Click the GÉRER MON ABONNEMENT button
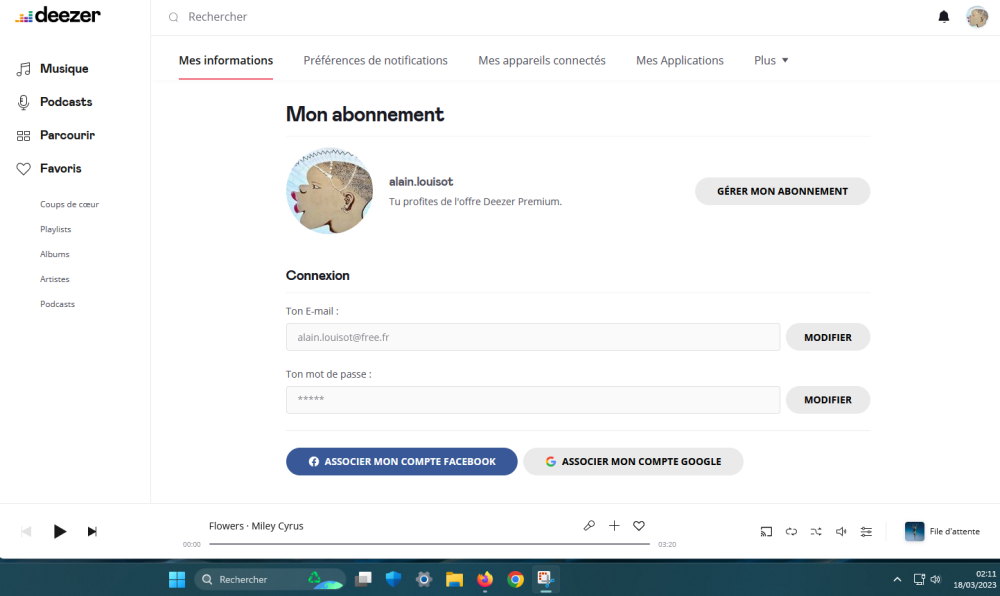This screenshot has height=596, width=1000. point(782,191)
